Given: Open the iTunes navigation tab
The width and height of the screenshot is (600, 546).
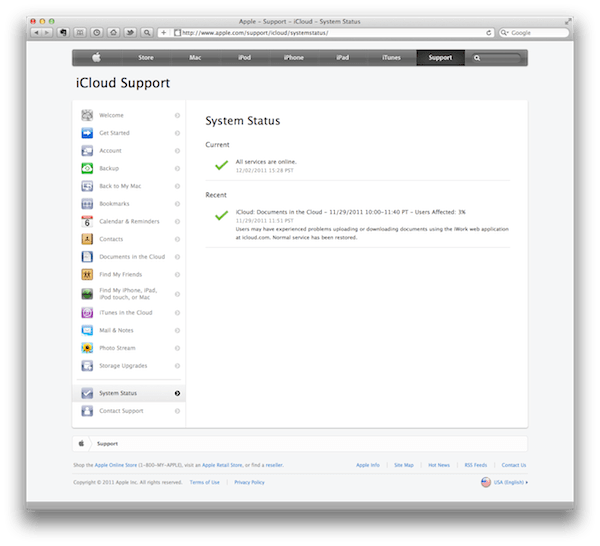Looking at the screenshot, I should 391,57.
